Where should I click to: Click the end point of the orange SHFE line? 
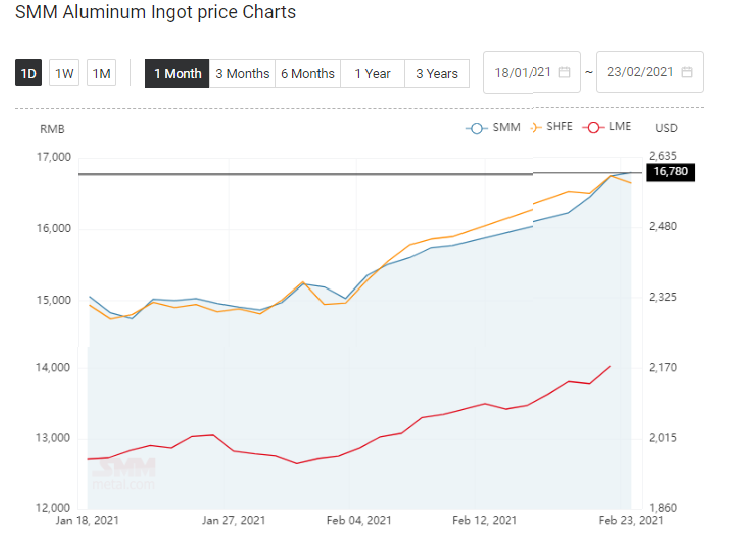tap(631, 183)
